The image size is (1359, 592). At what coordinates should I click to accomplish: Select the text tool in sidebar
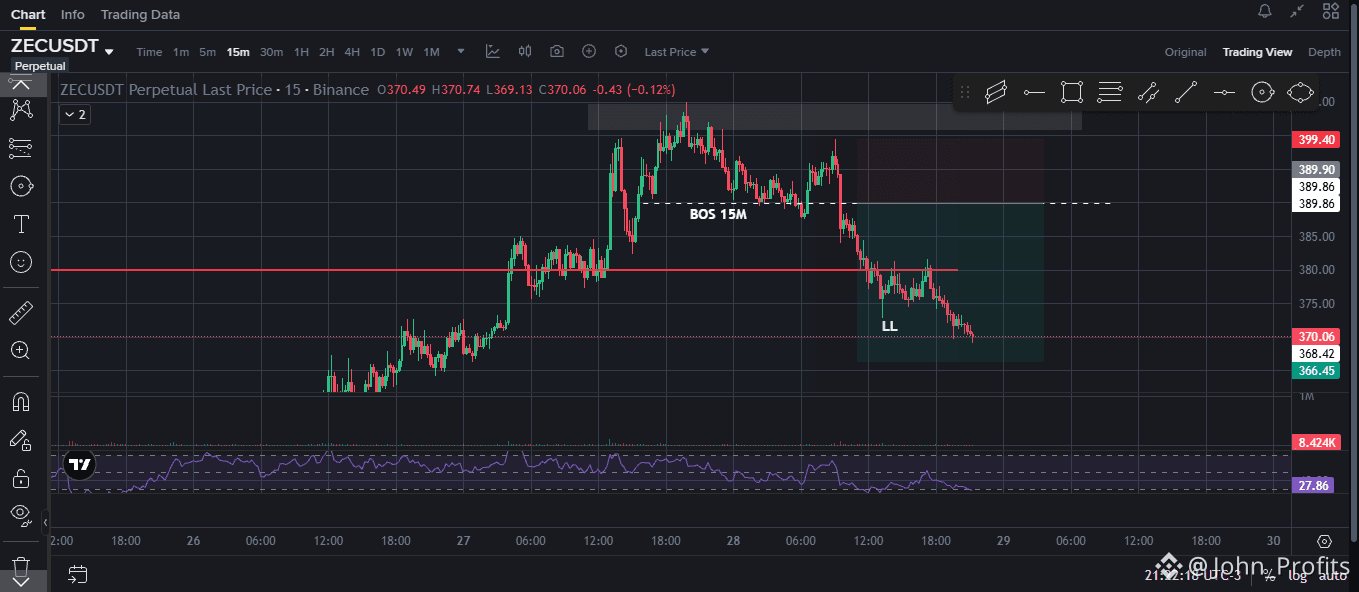21,223
